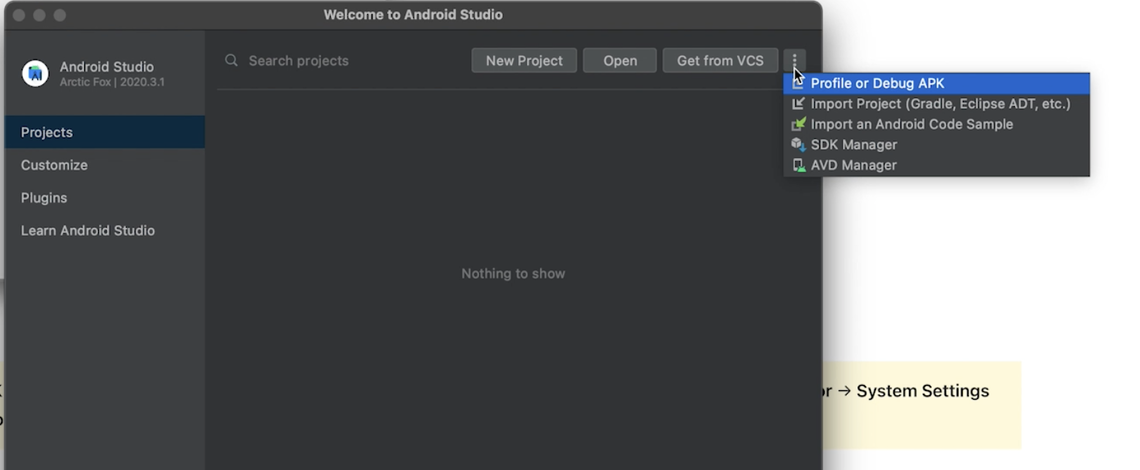The image size is (1140, 470).
Task: Focus the Search projects field
Action: pyautogui.click(x=342, y=60)
